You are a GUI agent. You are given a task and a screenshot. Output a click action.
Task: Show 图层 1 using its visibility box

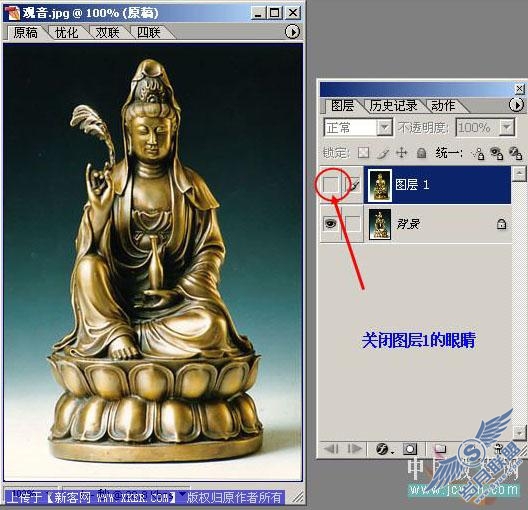point(330,185)
